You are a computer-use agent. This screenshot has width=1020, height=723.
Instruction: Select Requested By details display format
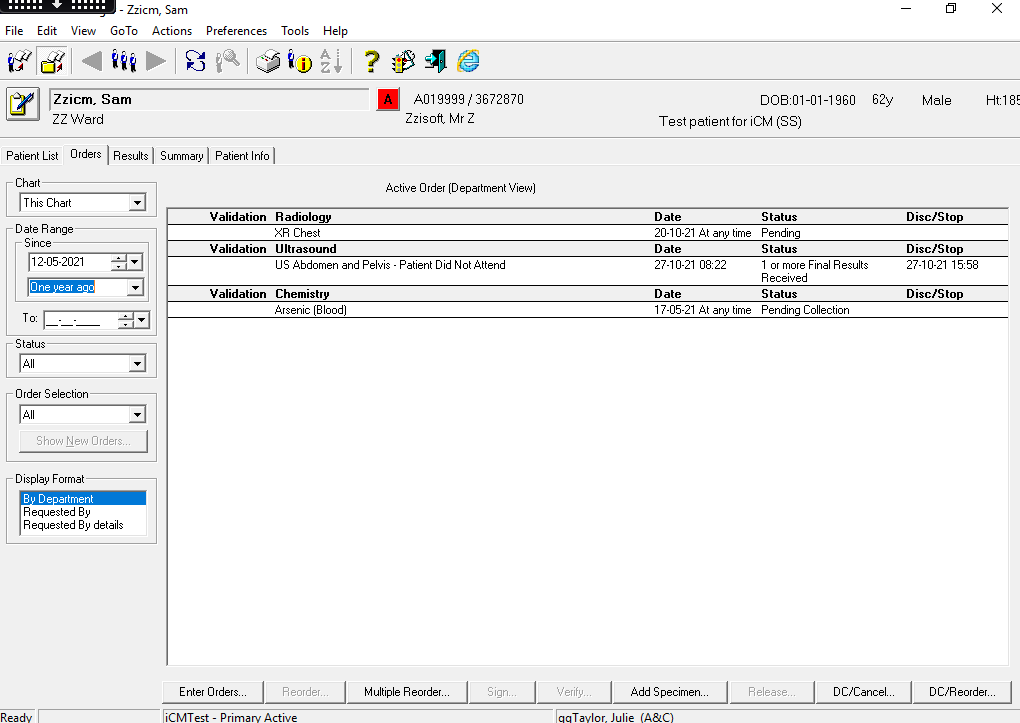[x=83, y=525]
